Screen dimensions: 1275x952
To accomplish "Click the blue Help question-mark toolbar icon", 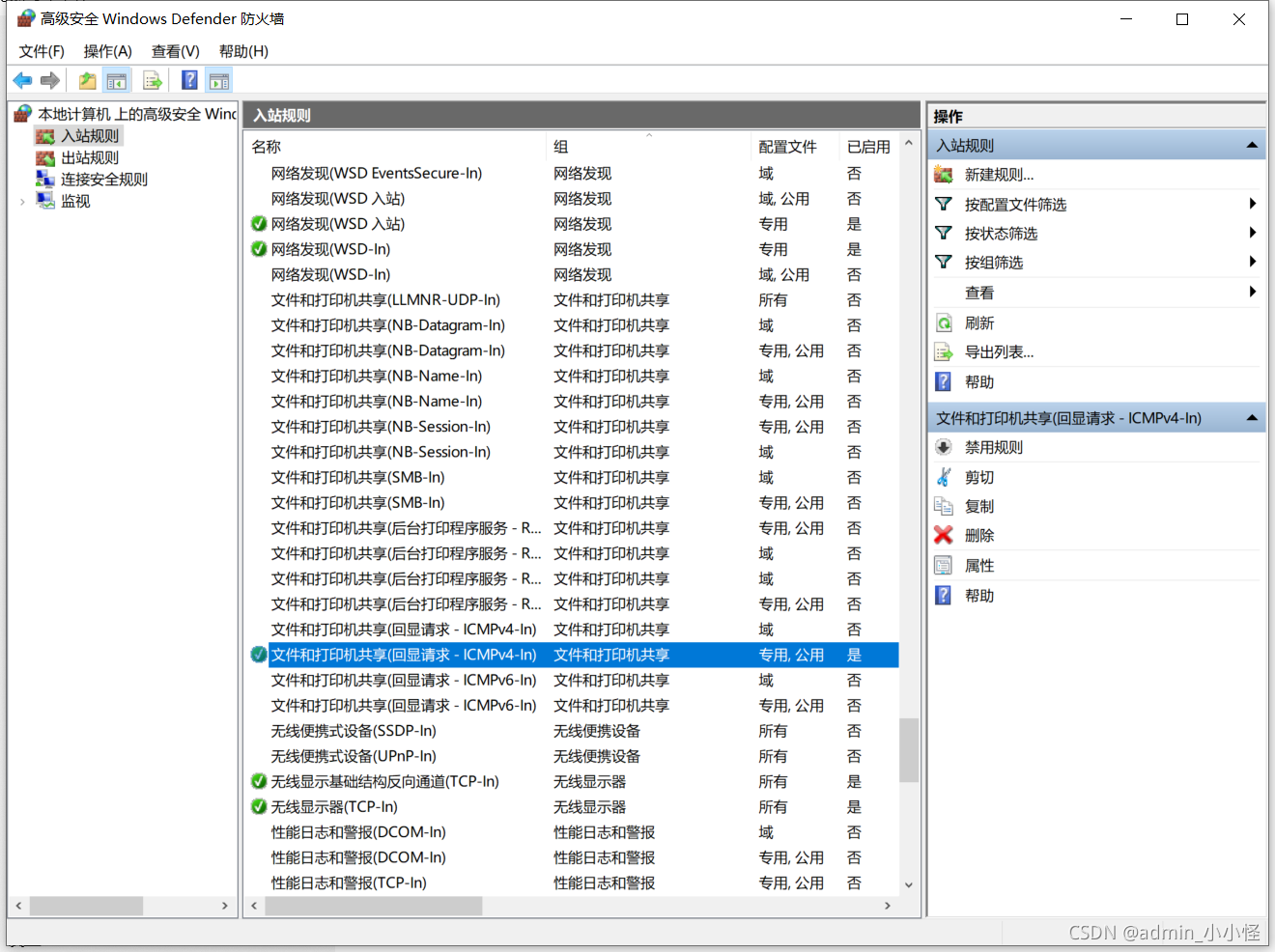I will pyautogui.click(x=190, y=80).
